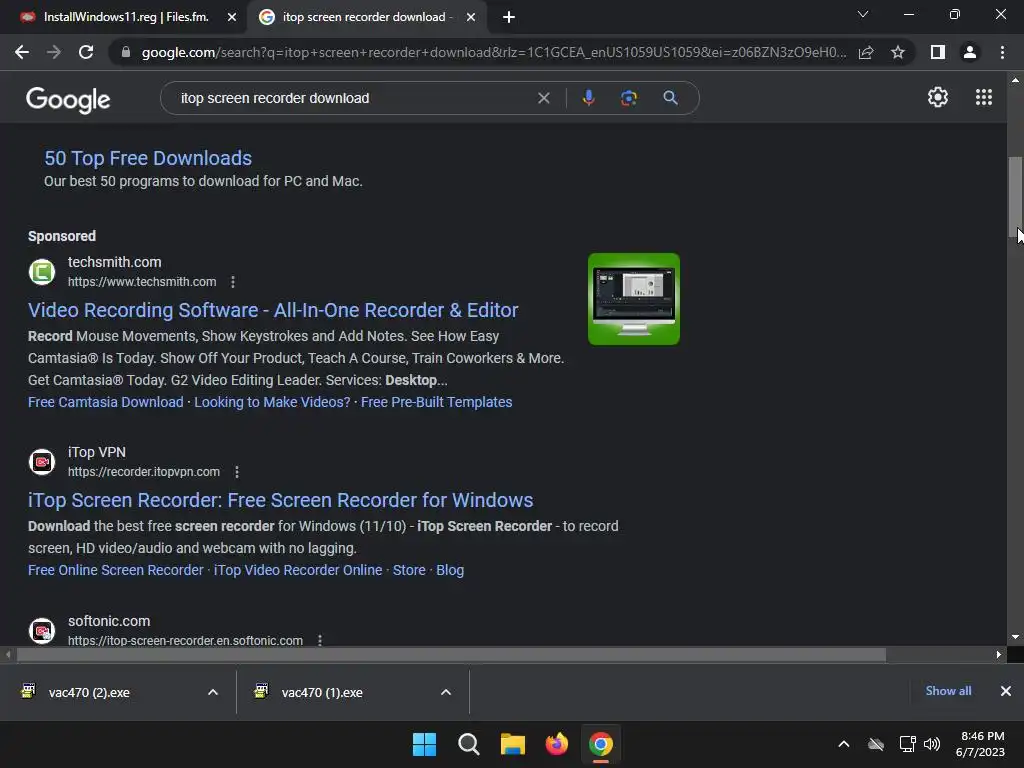Click the scroll down arrow

tap(1015, 637)
